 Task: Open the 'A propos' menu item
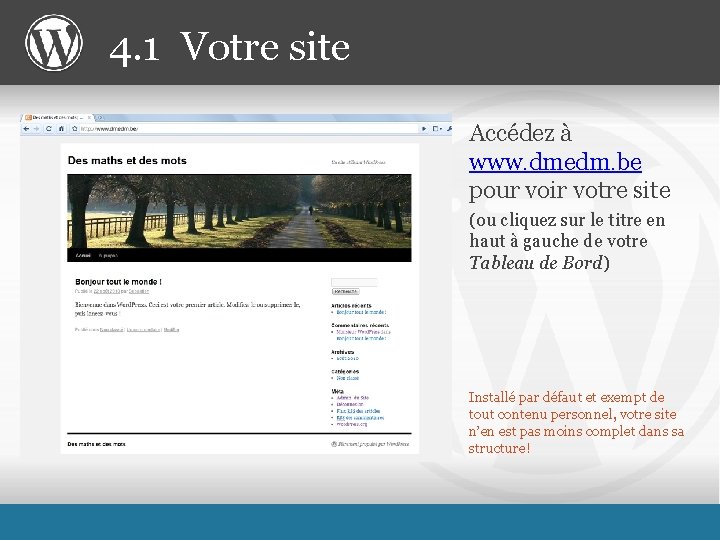108,255
